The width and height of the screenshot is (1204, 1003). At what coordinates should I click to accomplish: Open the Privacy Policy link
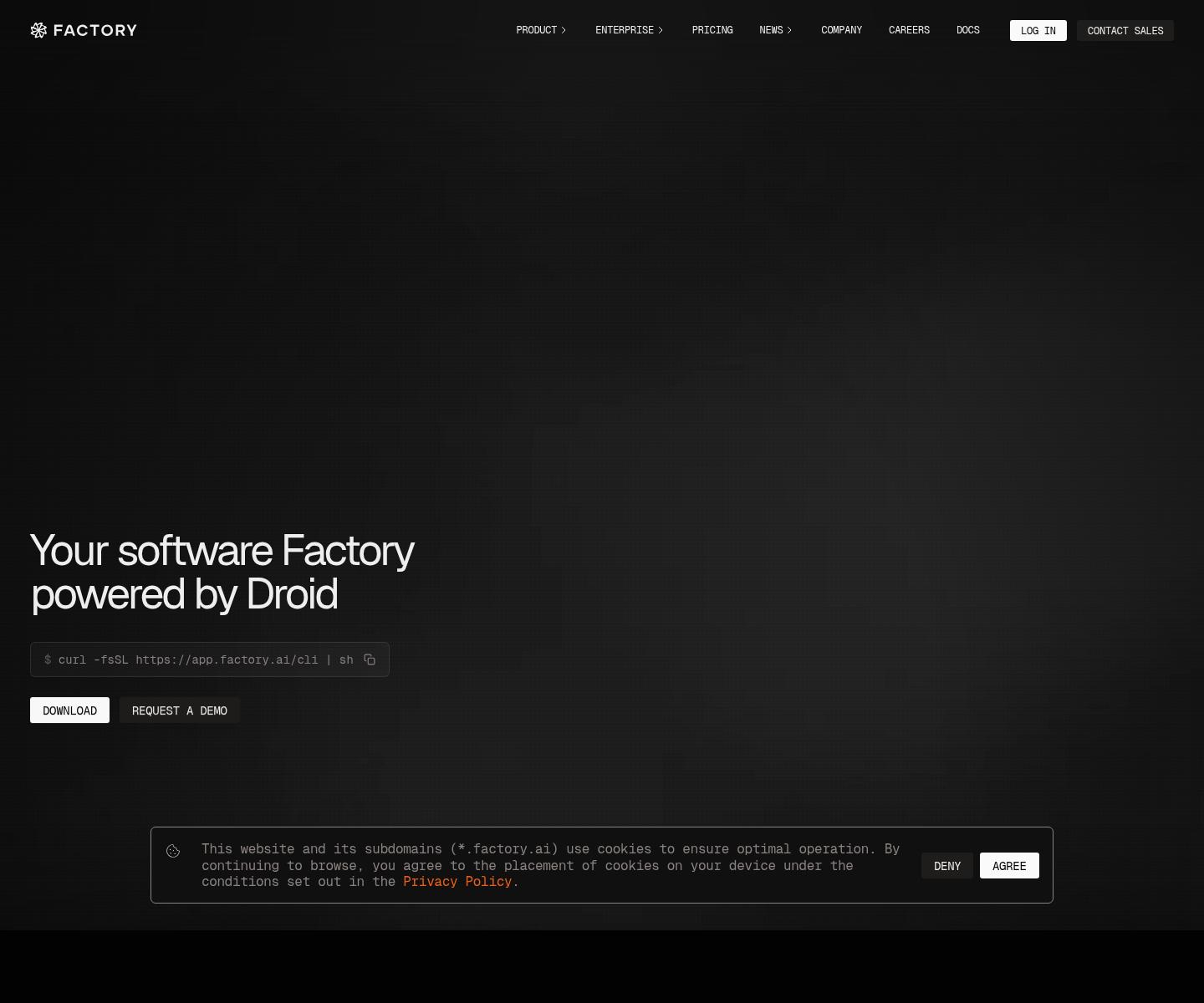[457, 882]
